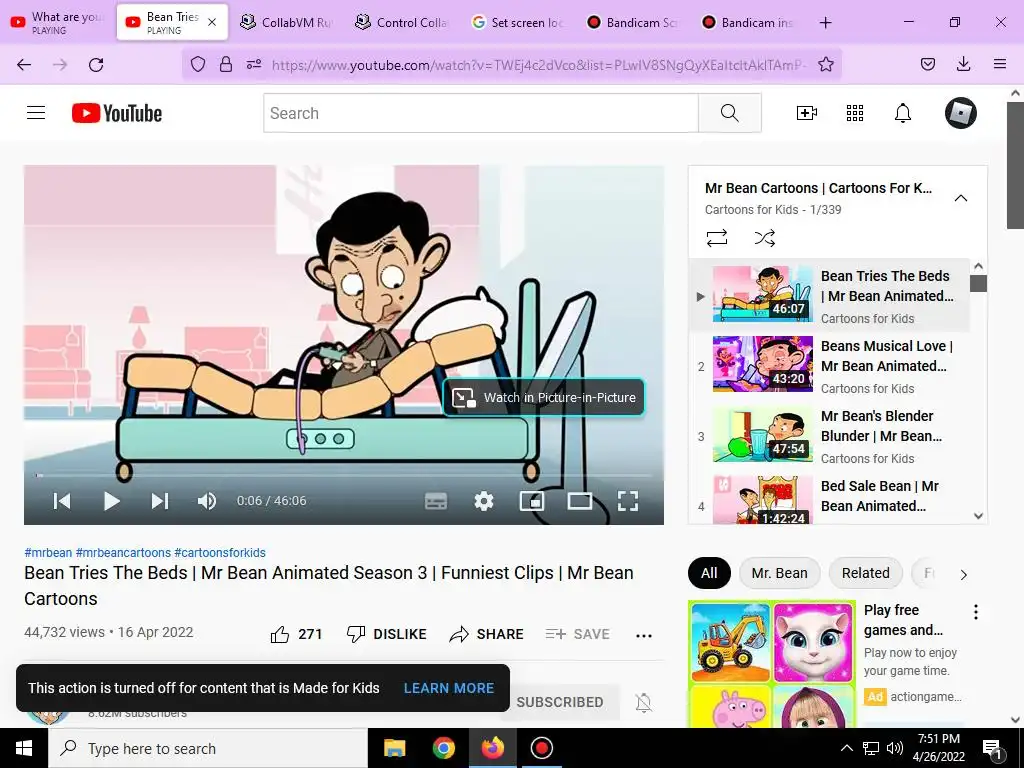
Task: Toggle the channel notification bell
Action: 643,703
